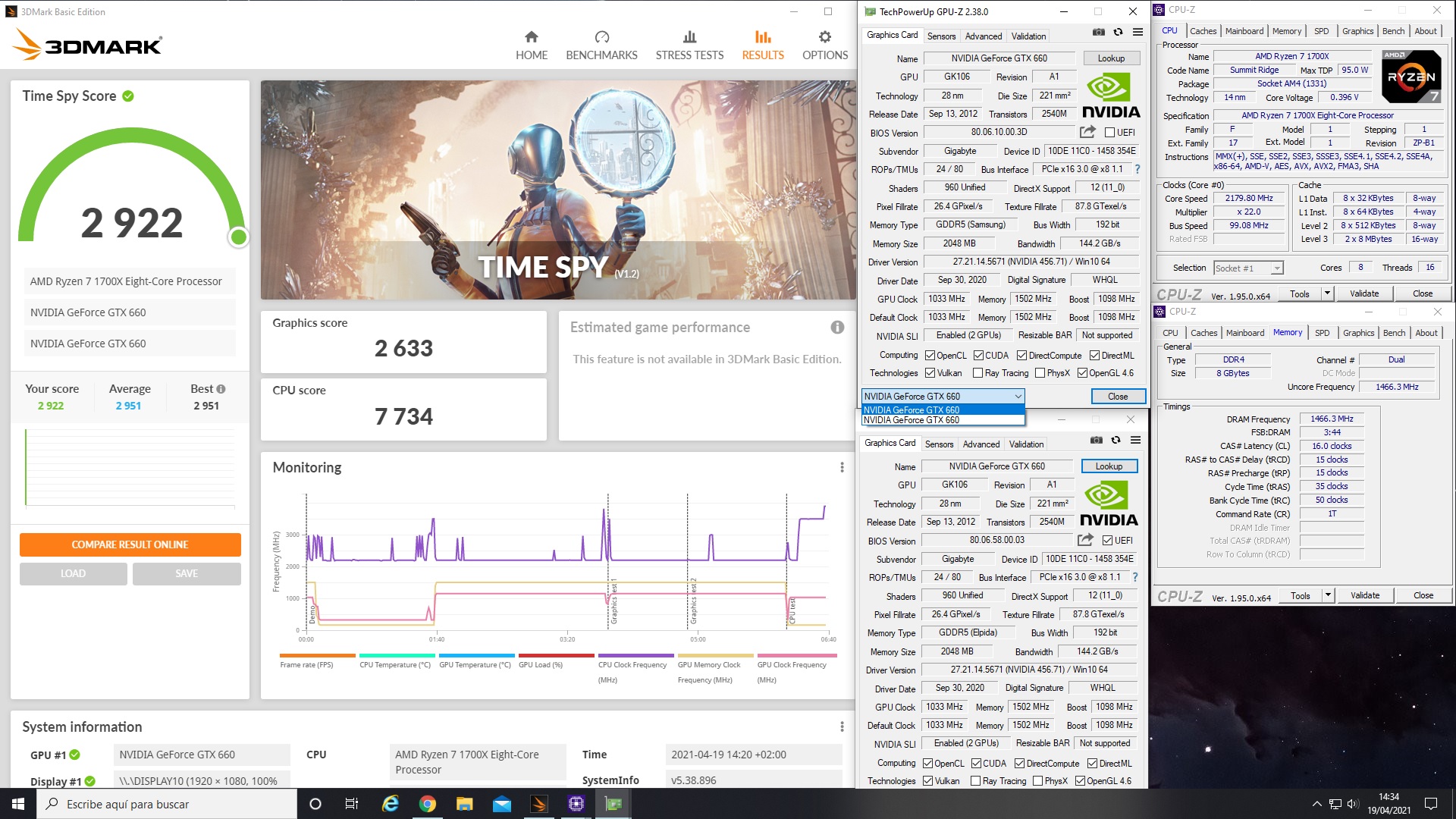Refresh the upper GPU-Z window

pyautogui.click(x=1118, y=32)
